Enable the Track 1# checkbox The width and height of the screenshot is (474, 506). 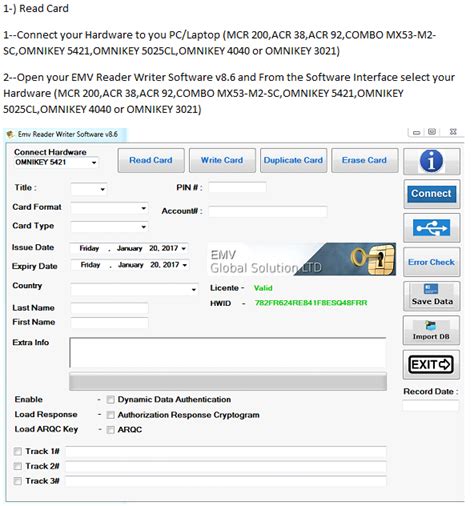coord(18,452)
